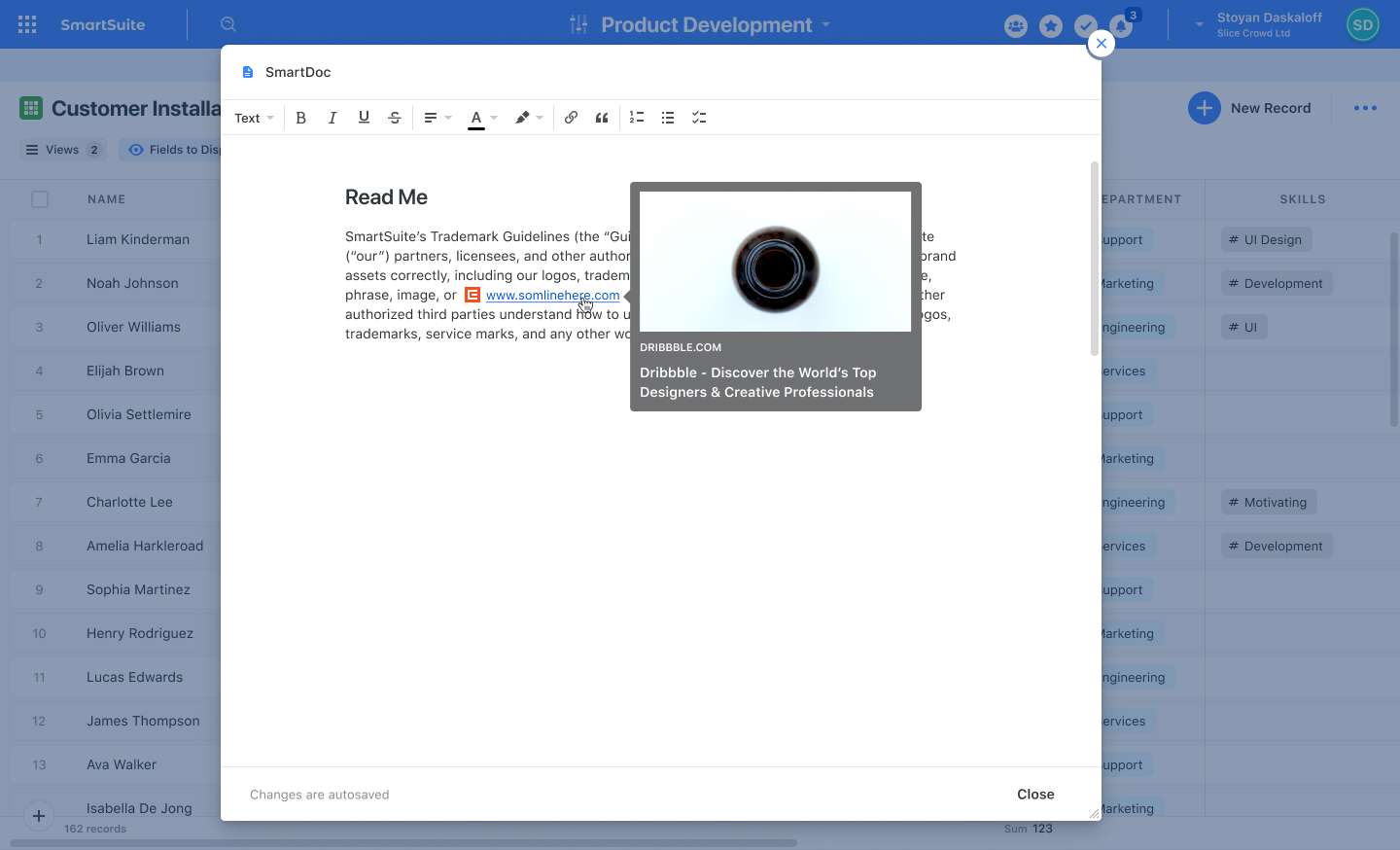The width and height of the screenshot is (1400, 850).
Task: Open the tasks checkmark icon
Action: click(1086, 26)
